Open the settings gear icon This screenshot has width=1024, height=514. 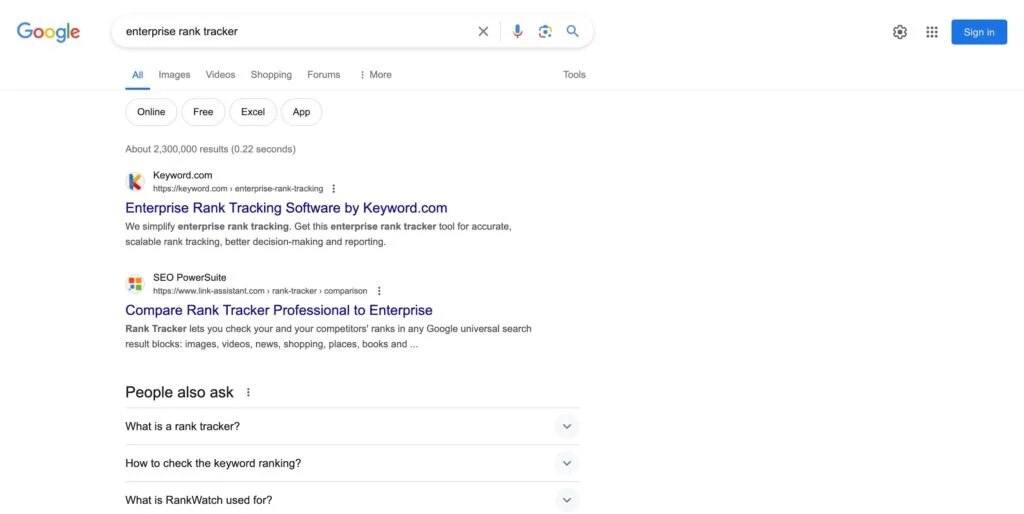pyautogui.click(x=900, y=32)
